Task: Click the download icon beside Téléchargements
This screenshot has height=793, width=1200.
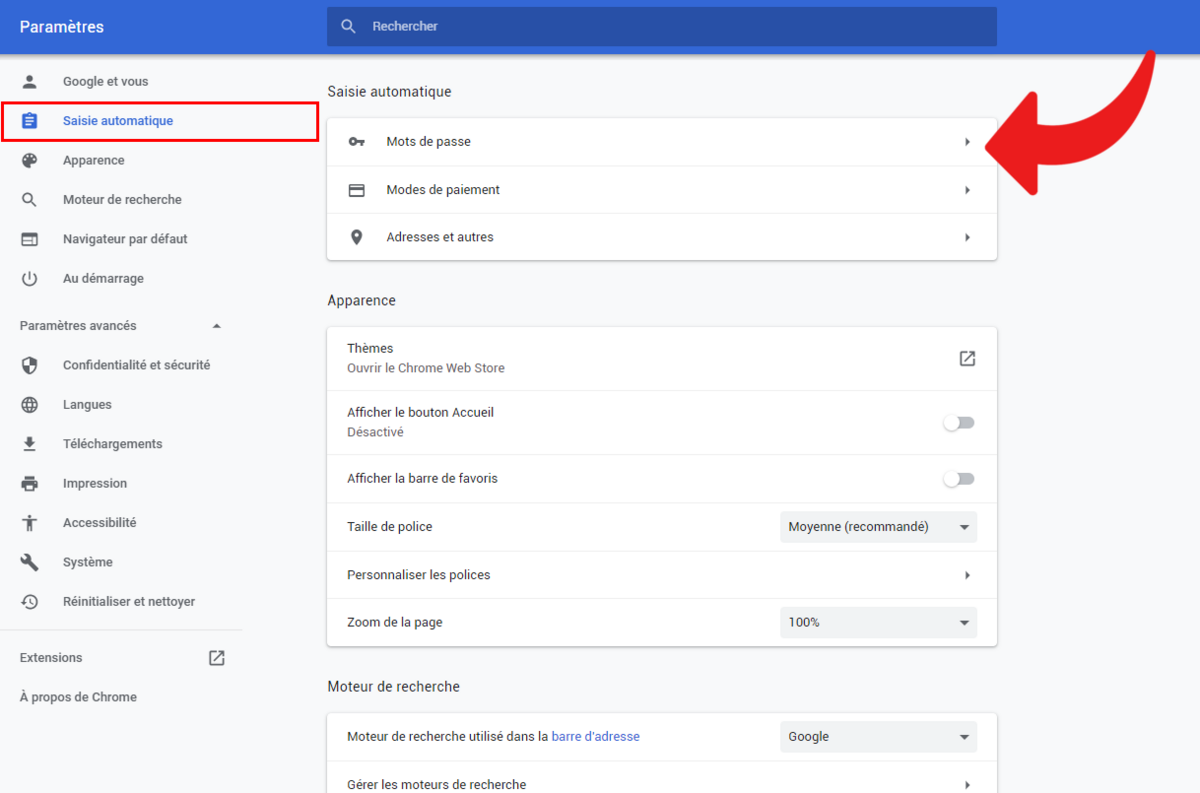Action: click(x=30, y=444)
